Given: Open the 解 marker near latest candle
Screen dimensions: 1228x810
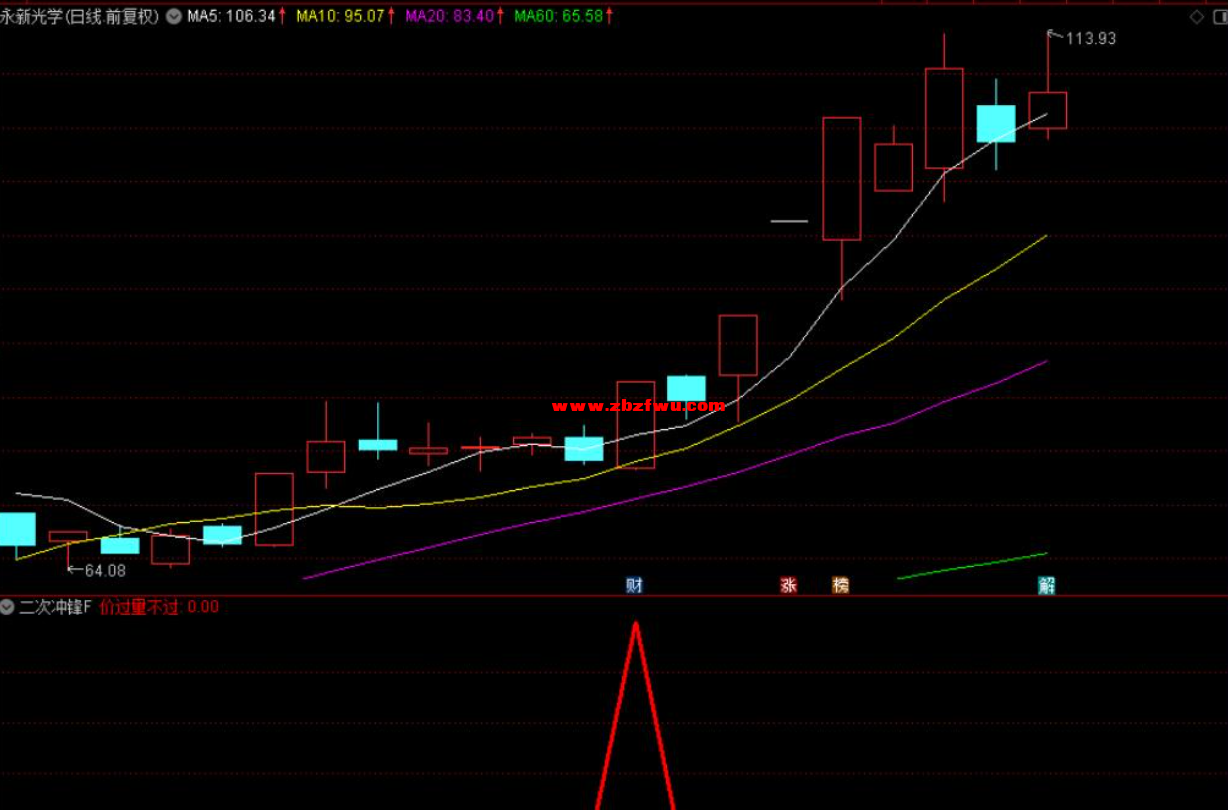Looking at the screenshot, I should click(x=1046, y=585).
